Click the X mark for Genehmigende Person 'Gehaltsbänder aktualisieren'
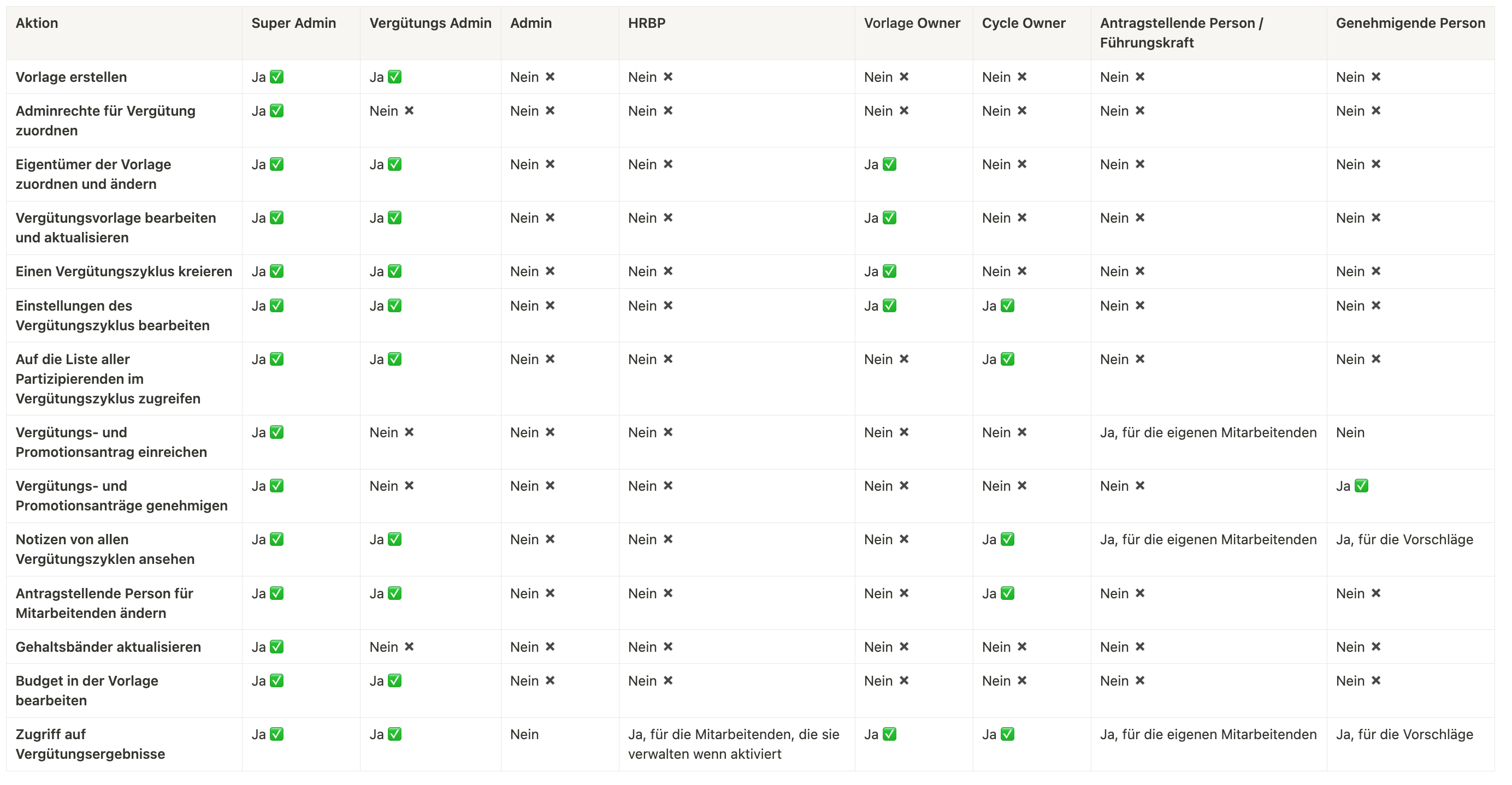 1376,647
